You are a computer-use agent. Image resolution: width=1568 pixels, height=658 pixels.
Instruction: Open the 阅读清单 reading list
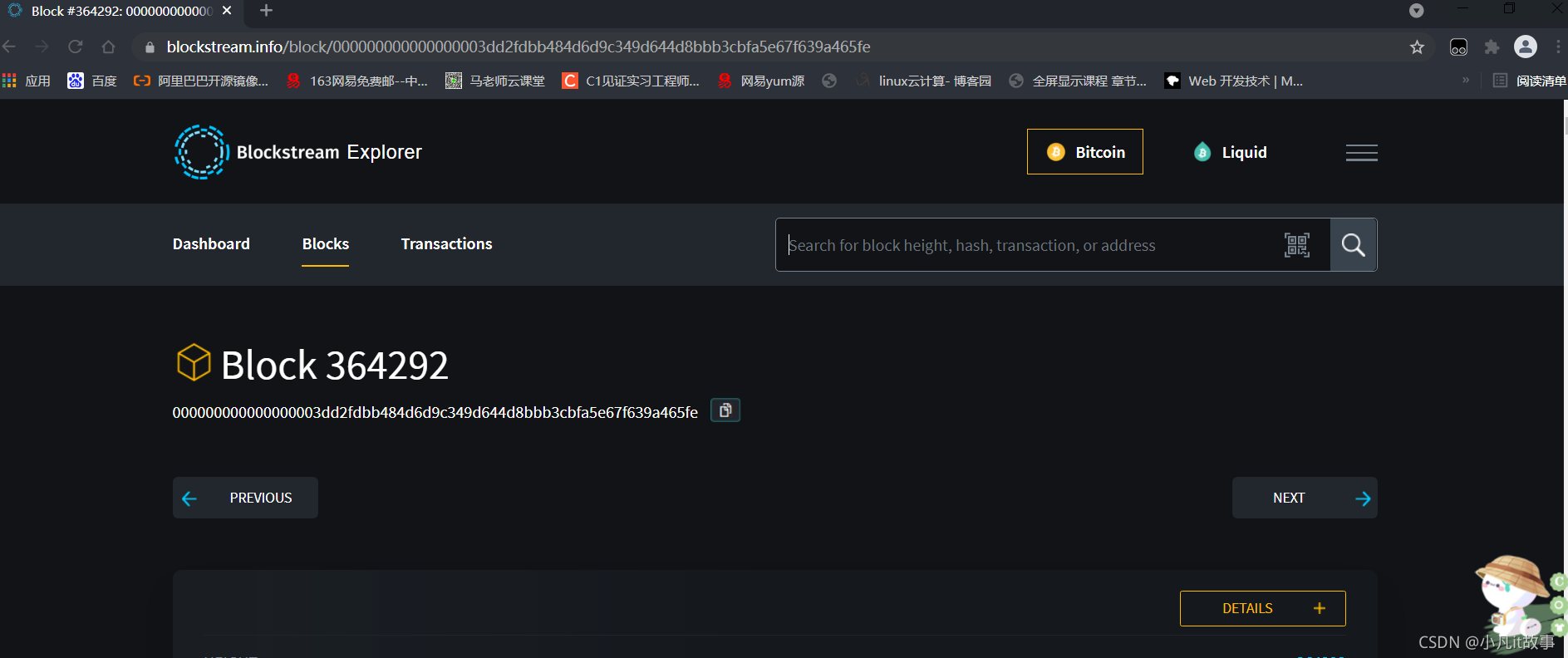click(1530, 81)
